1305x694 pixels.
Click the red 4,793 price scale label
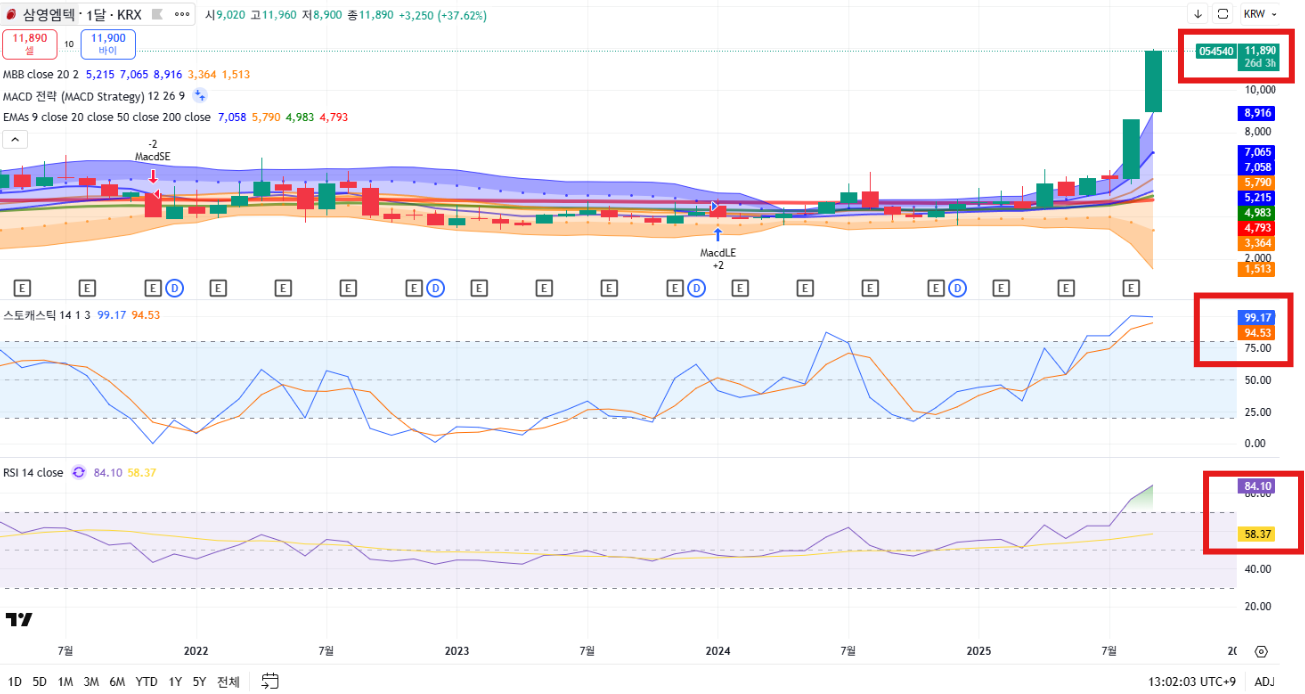[x=1258, y=228]
